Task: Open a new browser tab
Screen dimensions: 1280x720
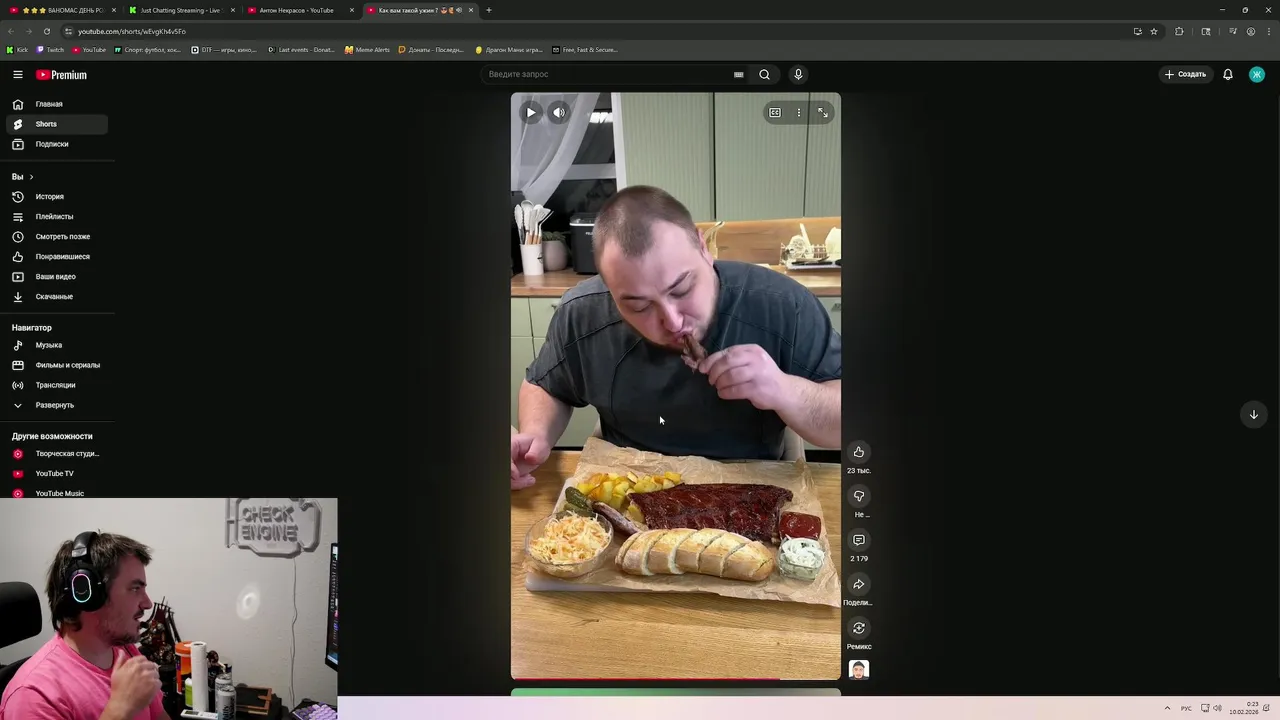Action: (x=488, y=10)
